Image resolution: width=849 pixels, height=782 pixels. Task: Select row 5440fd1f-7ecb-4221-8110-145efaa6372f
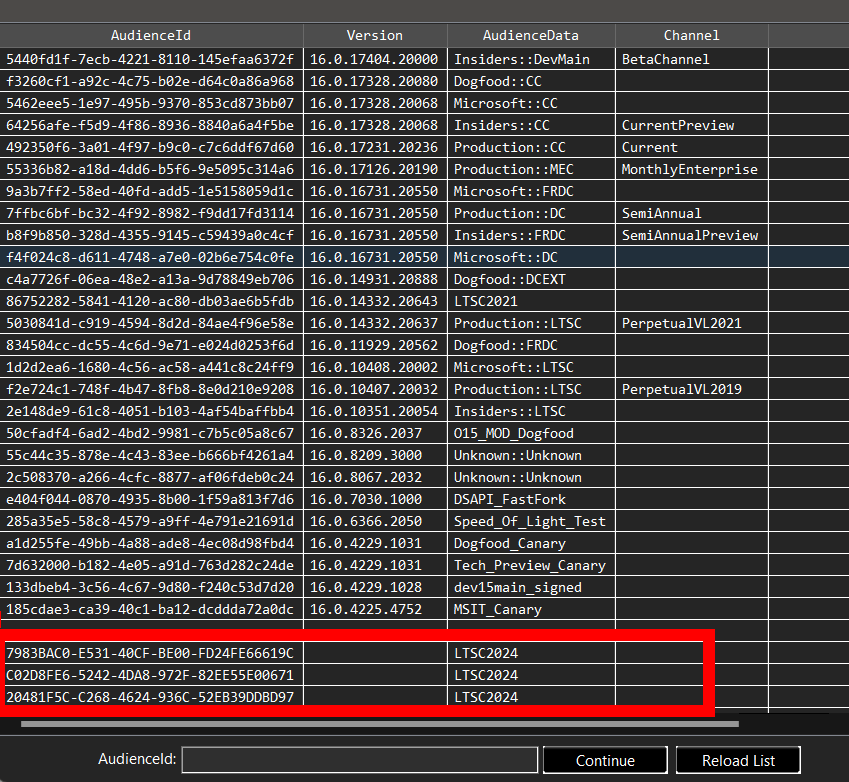pos(424,59)
